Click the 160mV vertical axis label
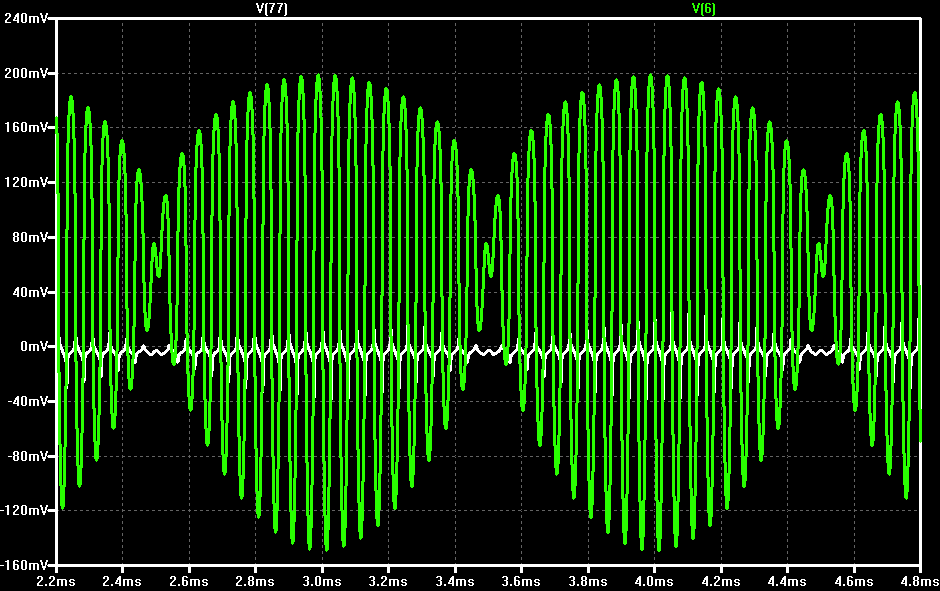Image resolution: width=940 pixels, height=591 pixels. [26, 127]
